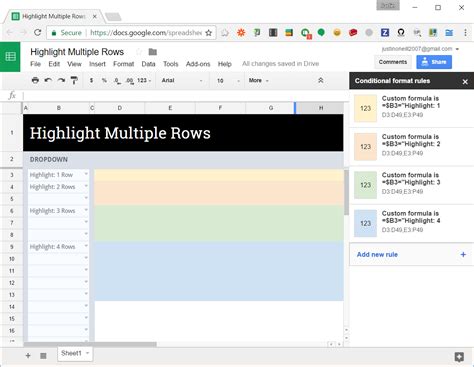Decrease decimal places icon

click(117, 81)
